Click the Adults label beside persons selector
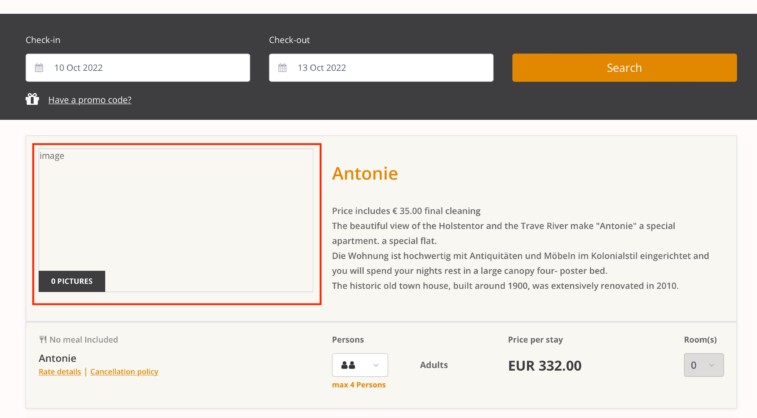The image size is (757, 418). pos(434,365)
